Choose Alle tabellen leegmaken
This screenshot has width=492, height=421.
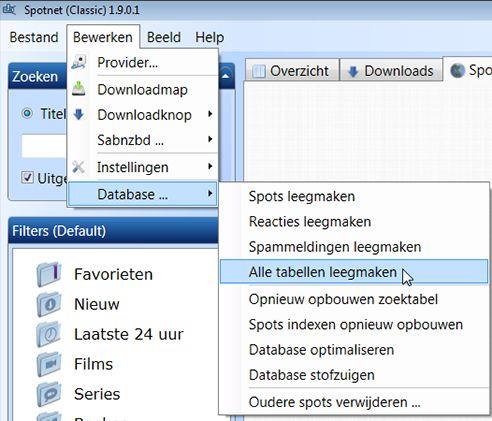coord(354,272)
